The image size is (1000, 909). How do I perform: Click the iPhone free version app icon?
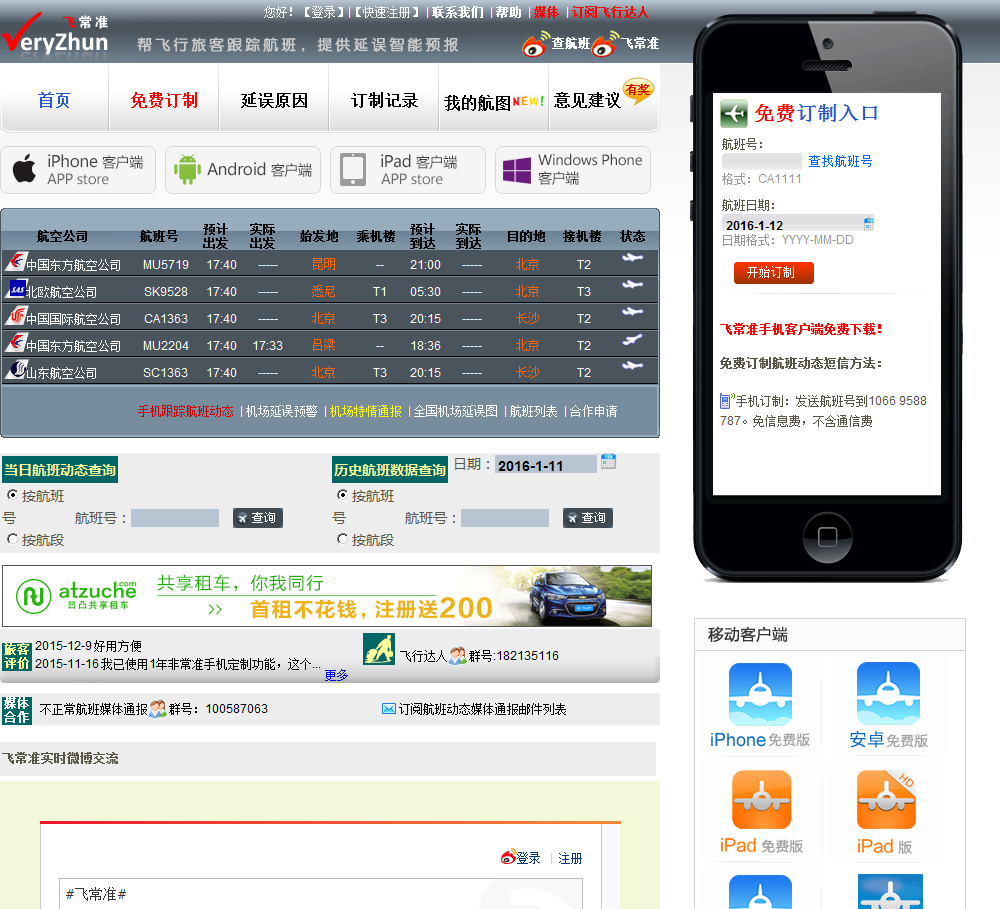[760, 694]
